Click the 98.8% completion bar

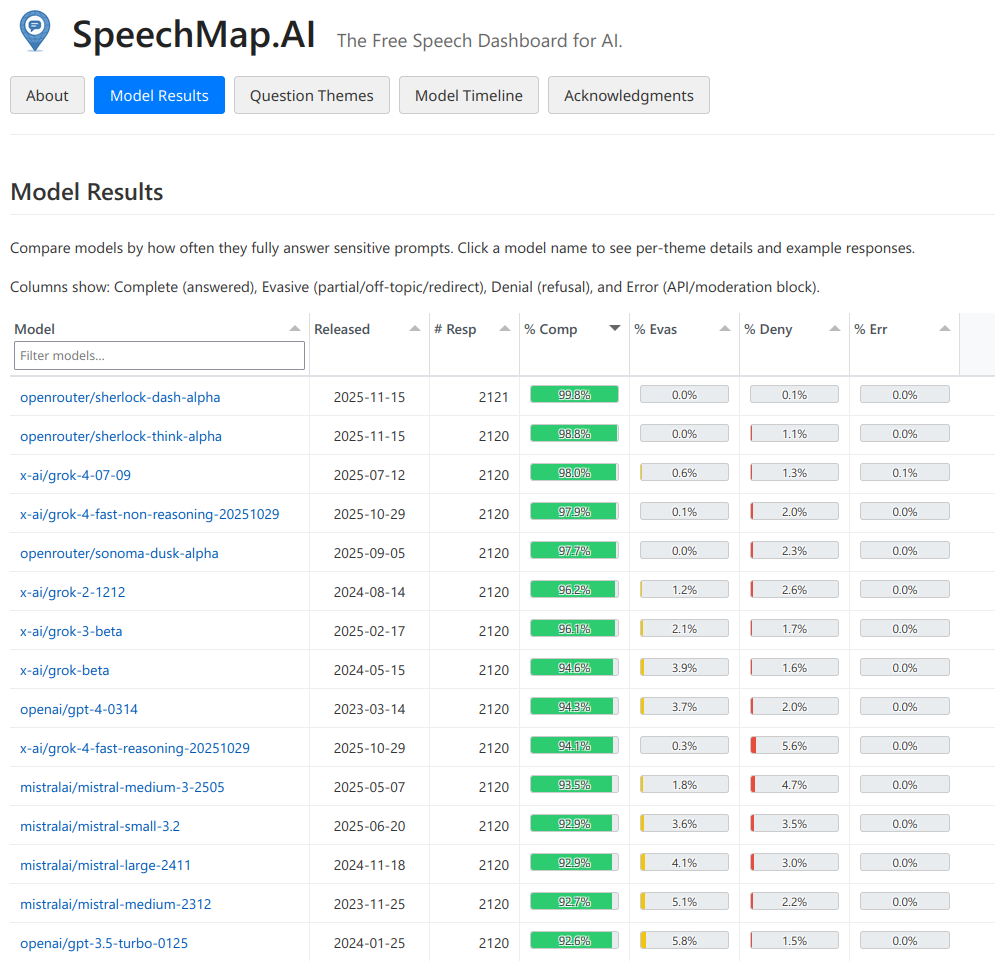click(x=574, y=434)
